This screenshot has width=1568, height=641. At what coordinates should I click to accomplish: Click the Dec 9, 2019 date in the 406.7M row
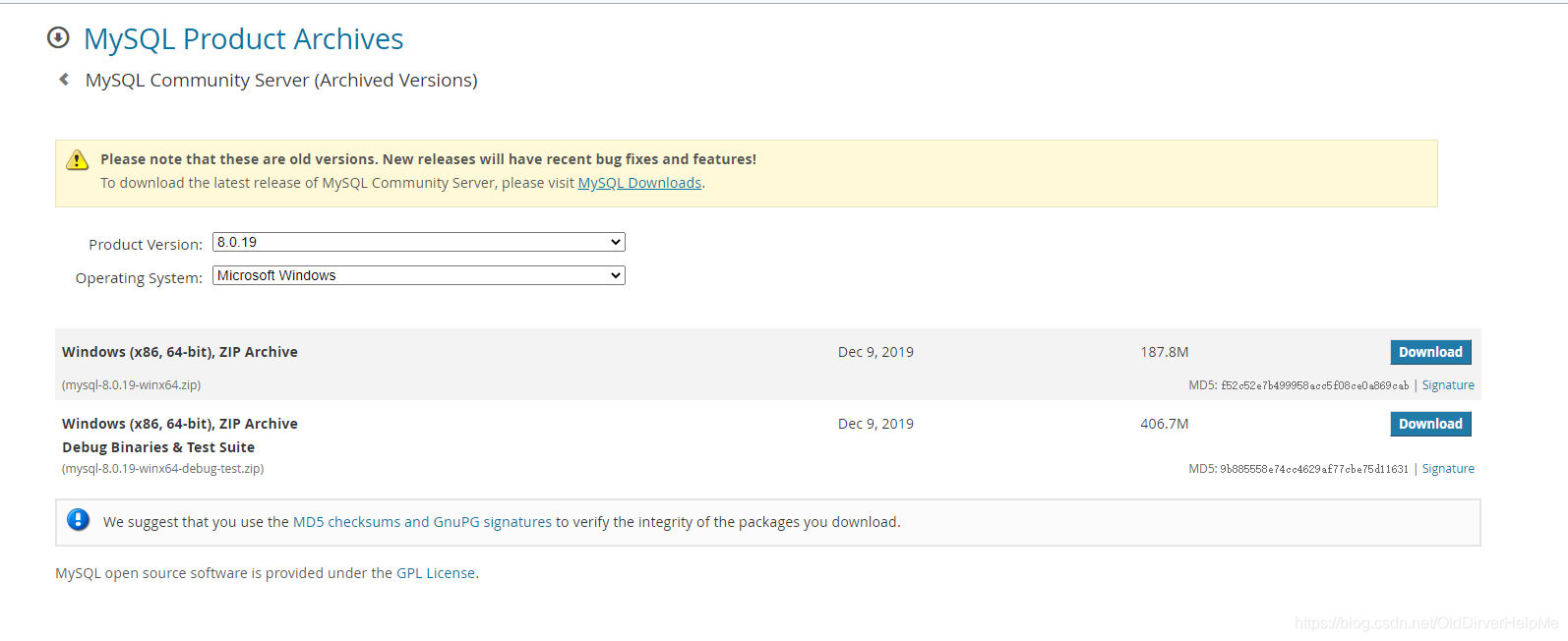(x=875, y=424)
